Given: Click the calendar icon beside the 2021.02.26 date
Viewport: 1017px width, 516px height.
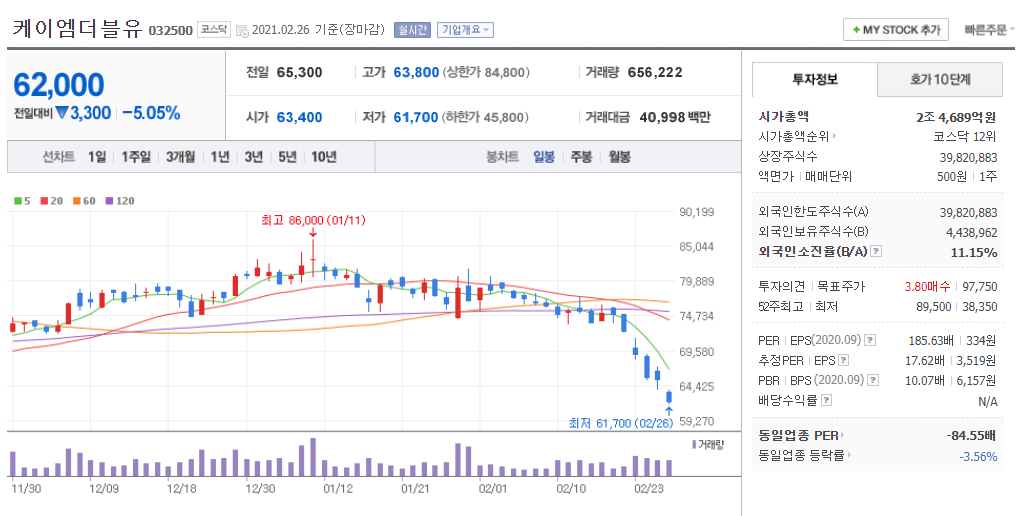Looking at the screenshot, I should [242, 30].
